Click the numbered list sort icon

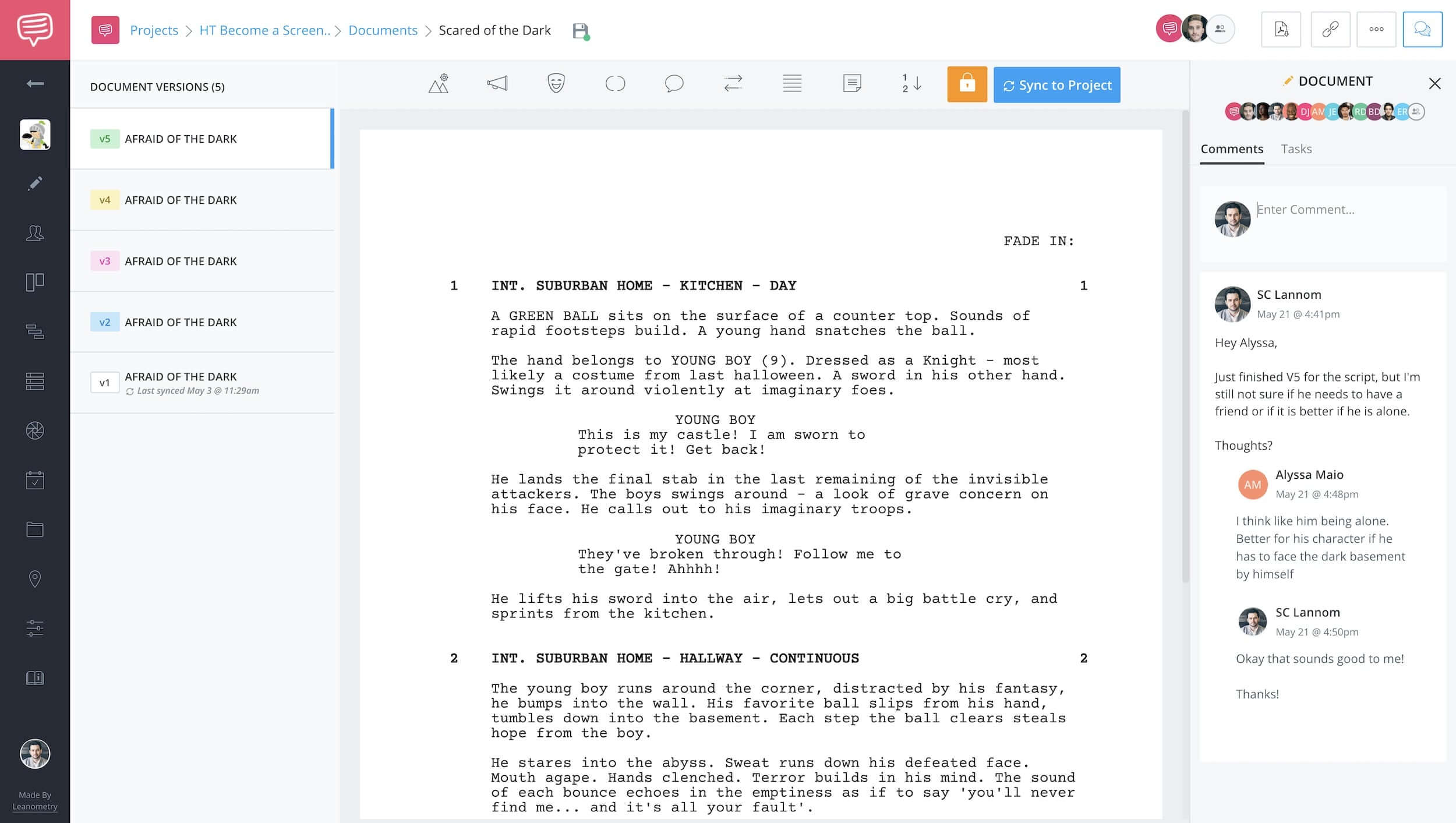coord(909,84)
